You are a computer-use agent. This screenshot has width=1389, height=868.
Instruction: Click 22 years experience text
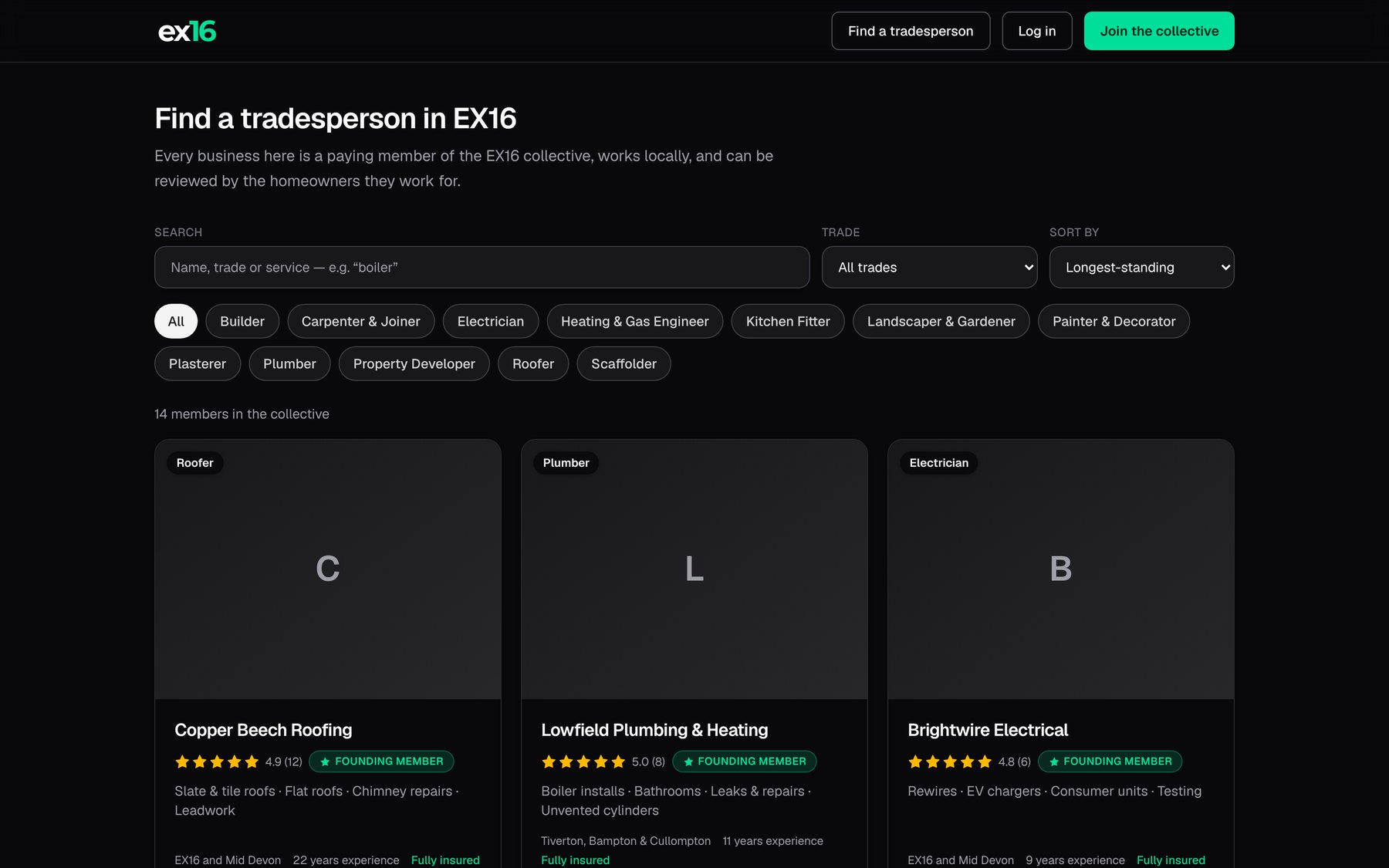click(346, 860)
